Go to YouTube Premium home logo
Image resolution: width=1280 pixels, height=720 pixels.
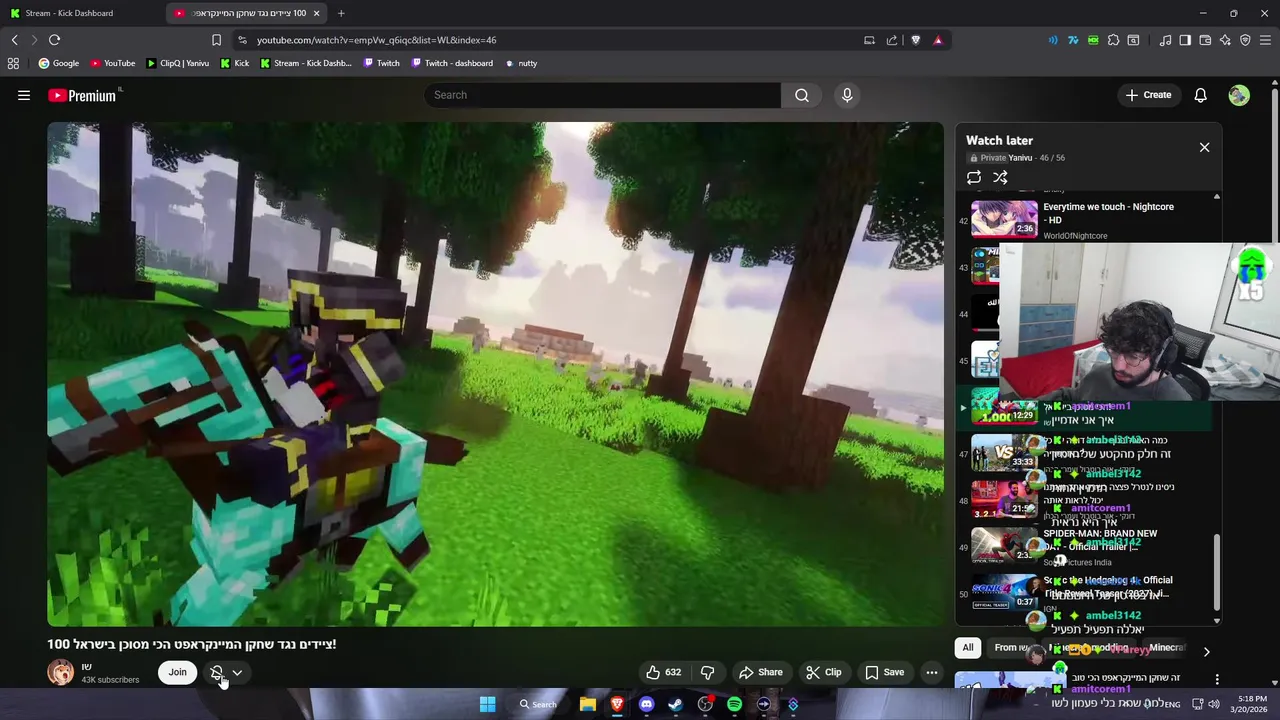point(81,95)
